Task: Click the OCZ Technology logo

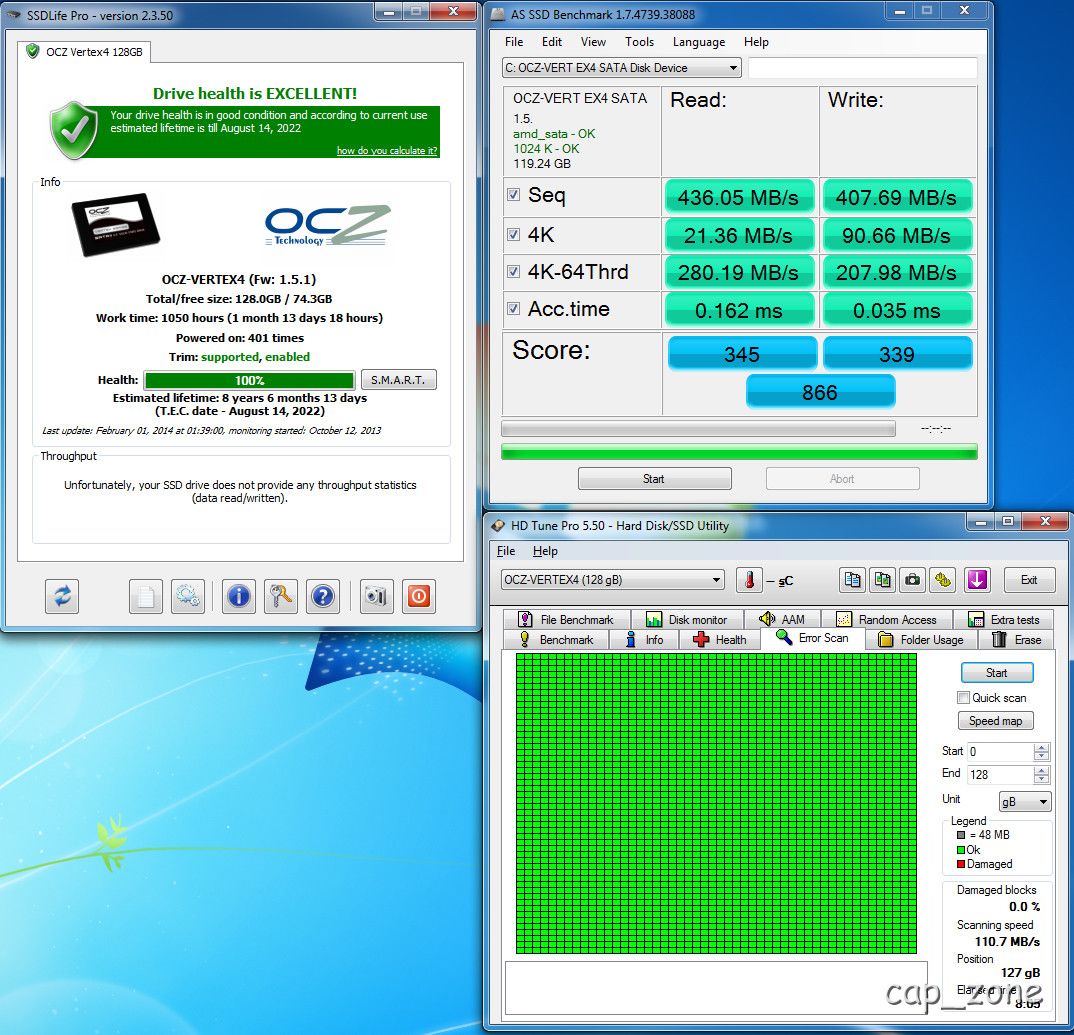Action: [x=327, y=225]
